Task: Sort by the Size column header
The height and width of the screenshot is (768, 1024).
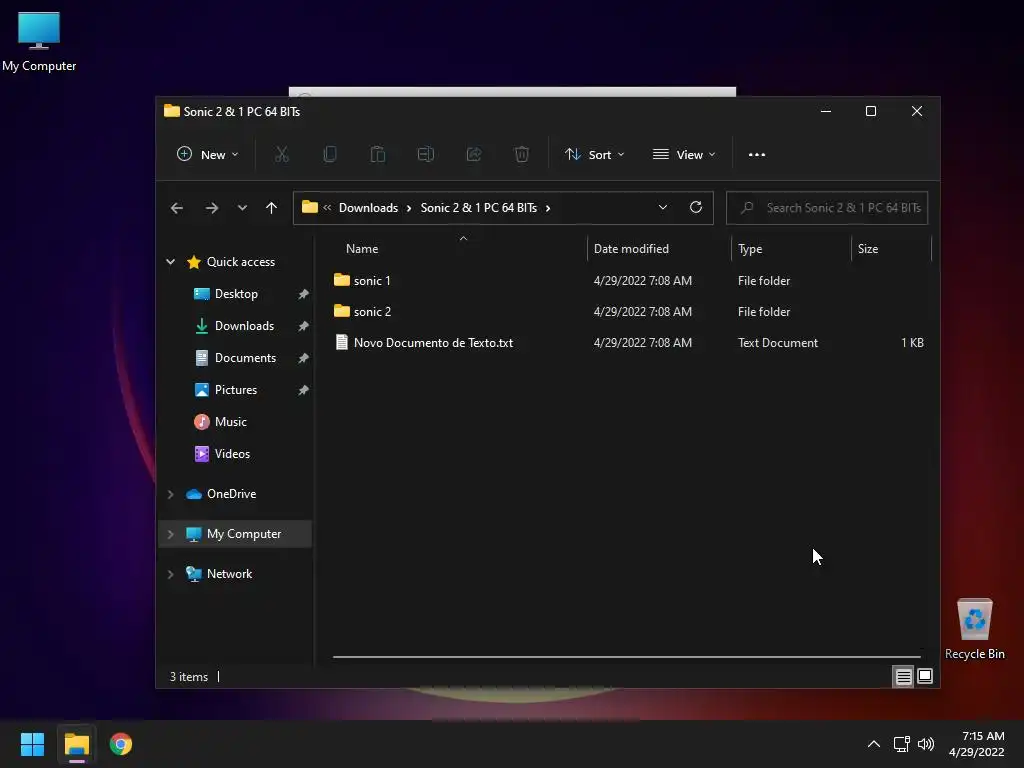Action: [867, 249]
